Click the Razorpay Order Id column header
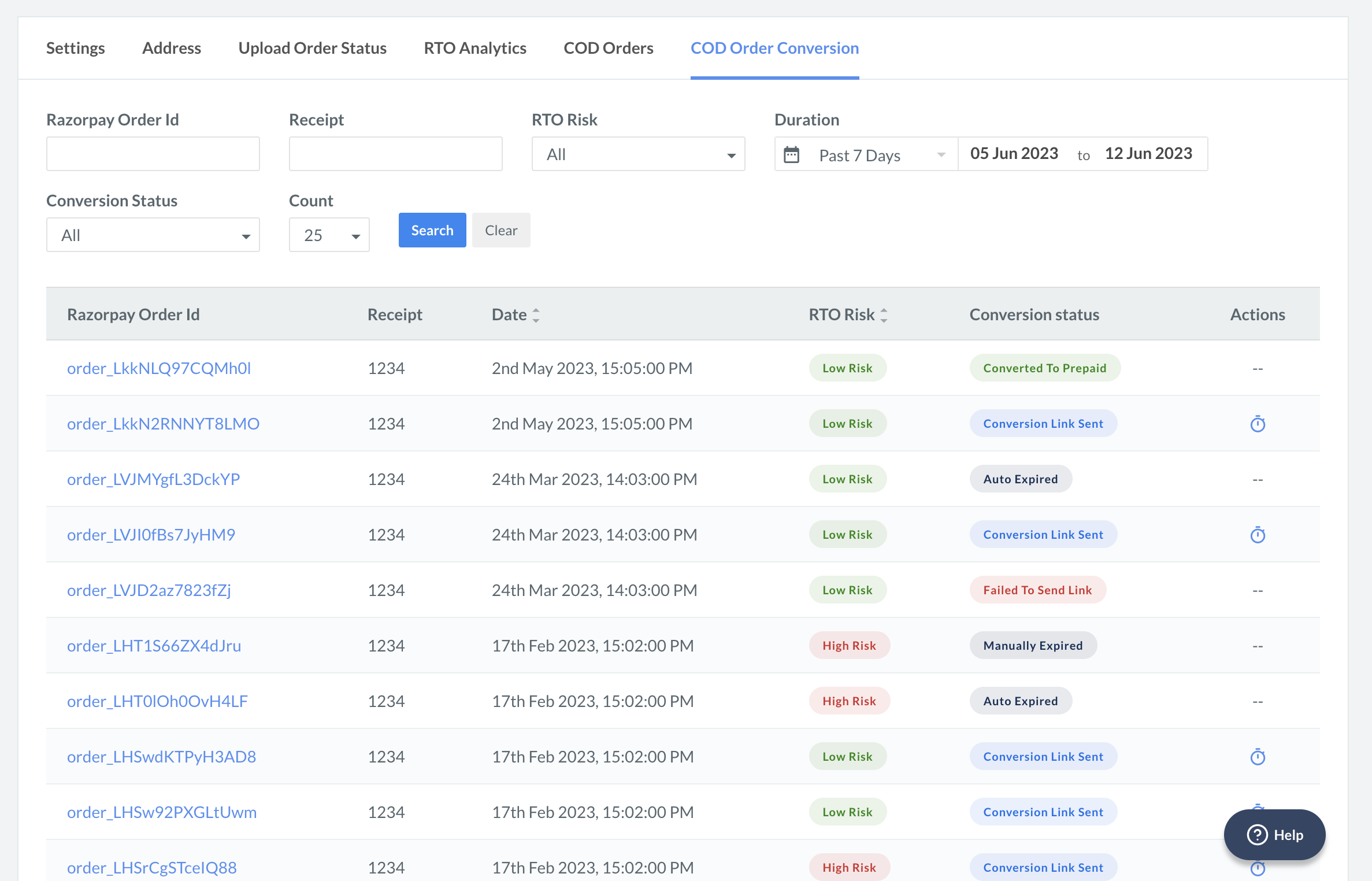The image size is (1372, 881). (134, 314)
